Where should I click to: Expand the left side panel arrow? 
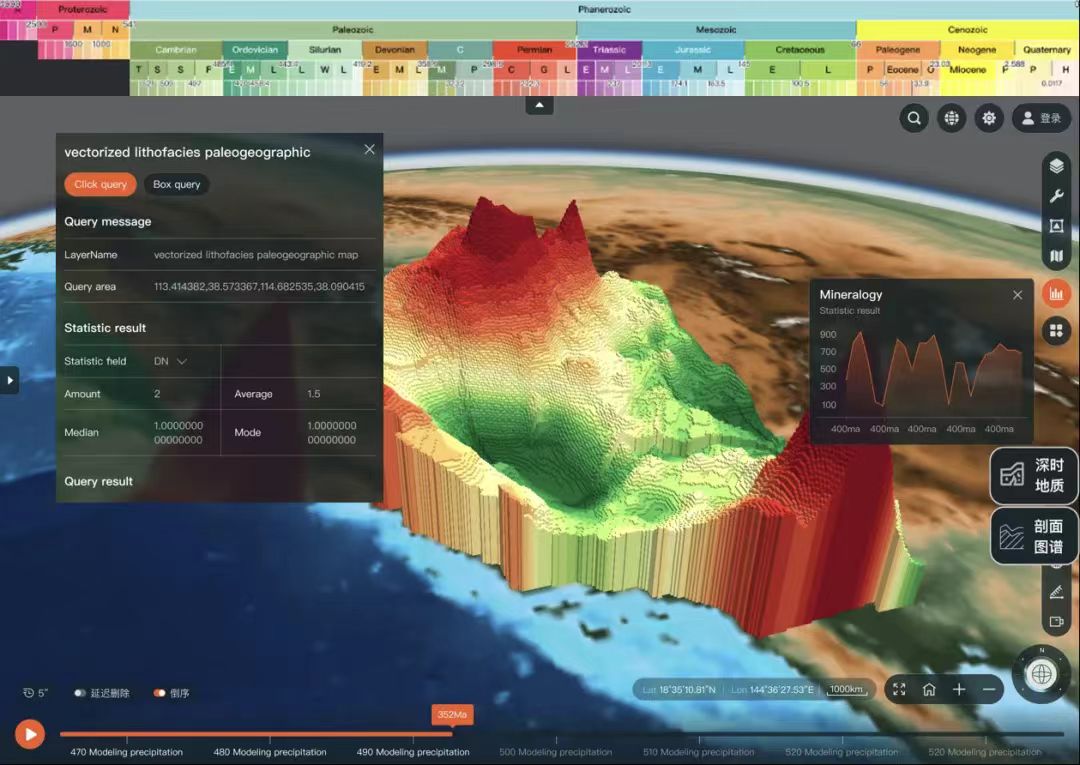(x=9, y=380)
